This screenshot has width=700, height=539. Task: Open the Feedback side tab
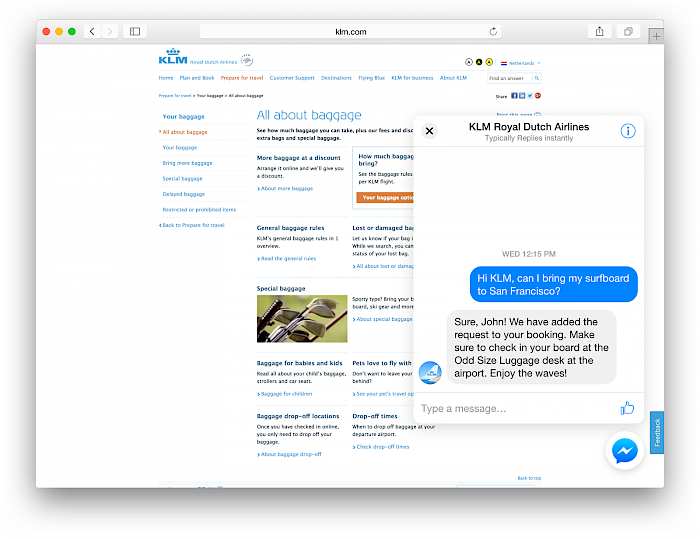coord(657,432)
